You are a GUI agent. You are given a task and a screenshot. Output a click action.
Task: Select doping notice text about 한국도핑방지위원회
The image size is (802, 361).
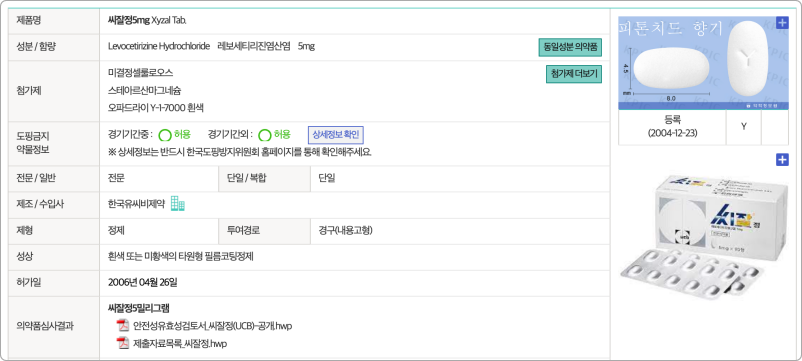pyautogui.click(x=239, y=152)
